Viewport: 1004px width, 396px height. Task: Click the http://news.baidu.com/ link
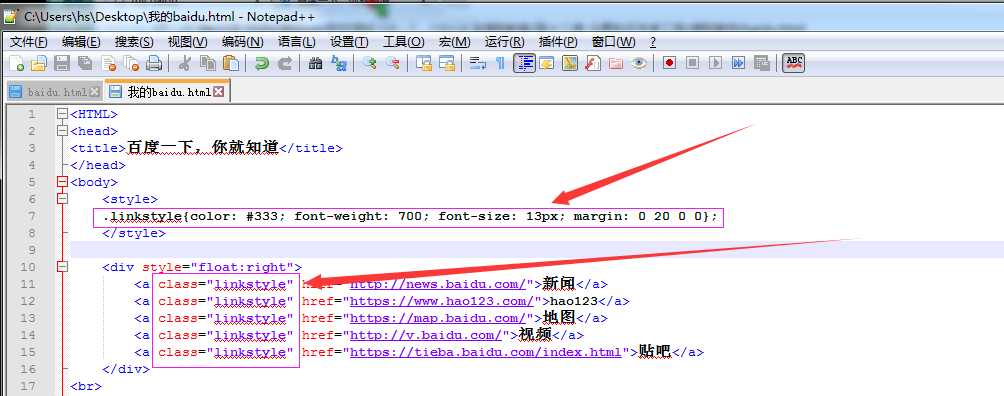coord(438,284)
